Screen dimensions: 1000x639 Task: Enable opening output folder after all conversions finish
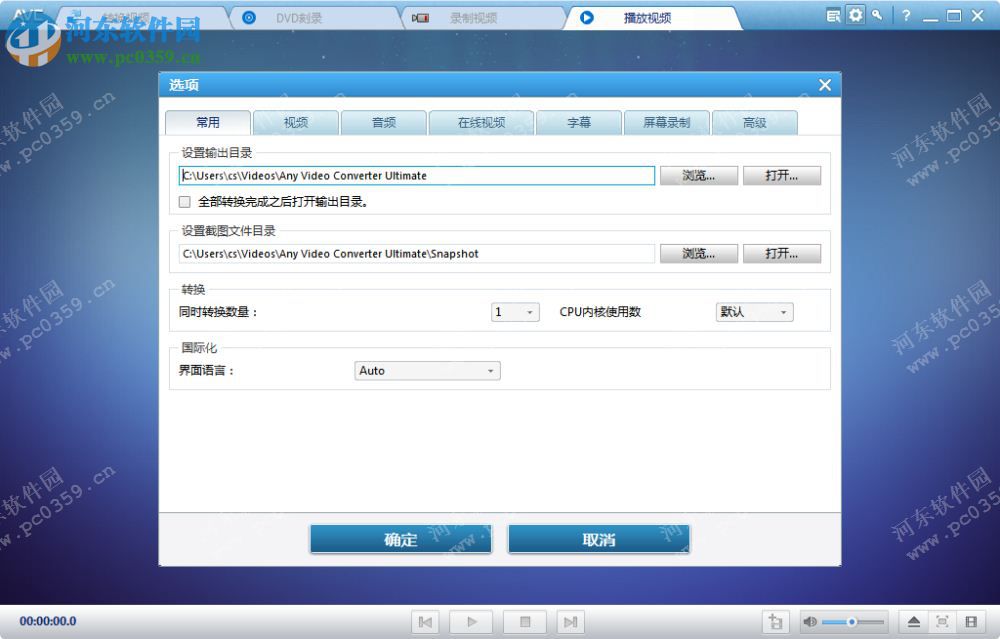[x=185, y=201]
